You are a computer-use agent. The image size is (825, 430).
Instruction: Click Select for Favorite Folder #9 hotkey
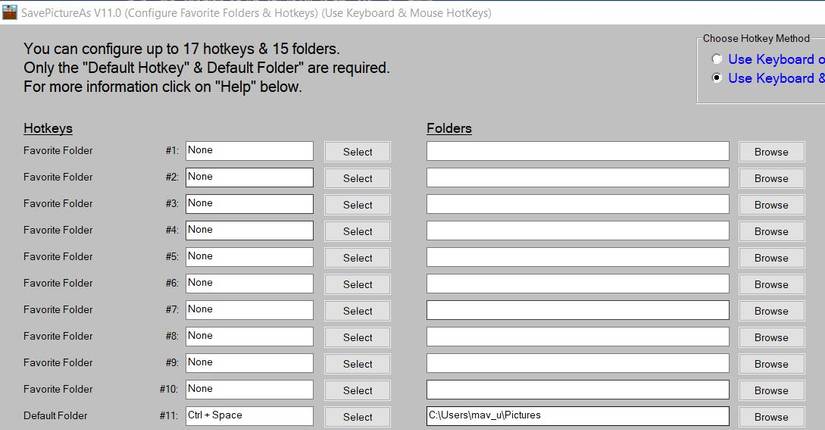pyautogui.click(x=357, y=364)
